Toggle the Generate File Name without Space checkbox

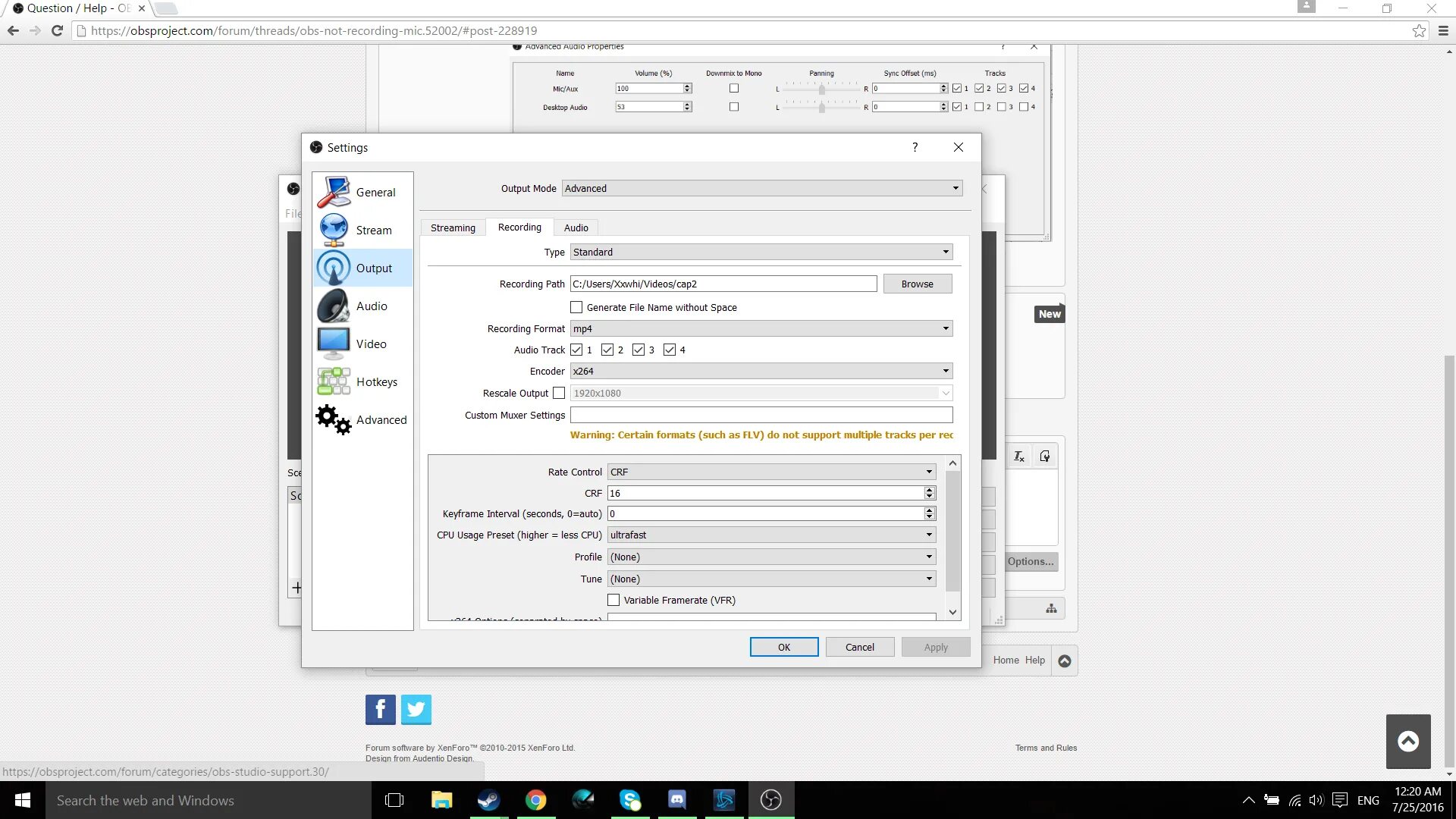coord(576,307)
